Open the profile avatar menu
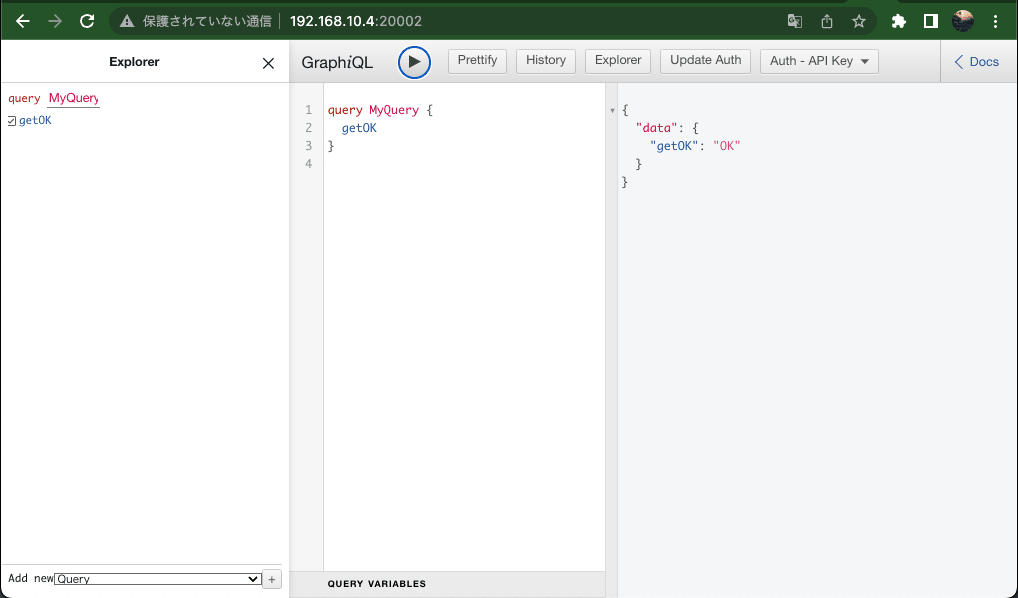The height and width of the screenshot is (598, 1018). coord(963,21)
